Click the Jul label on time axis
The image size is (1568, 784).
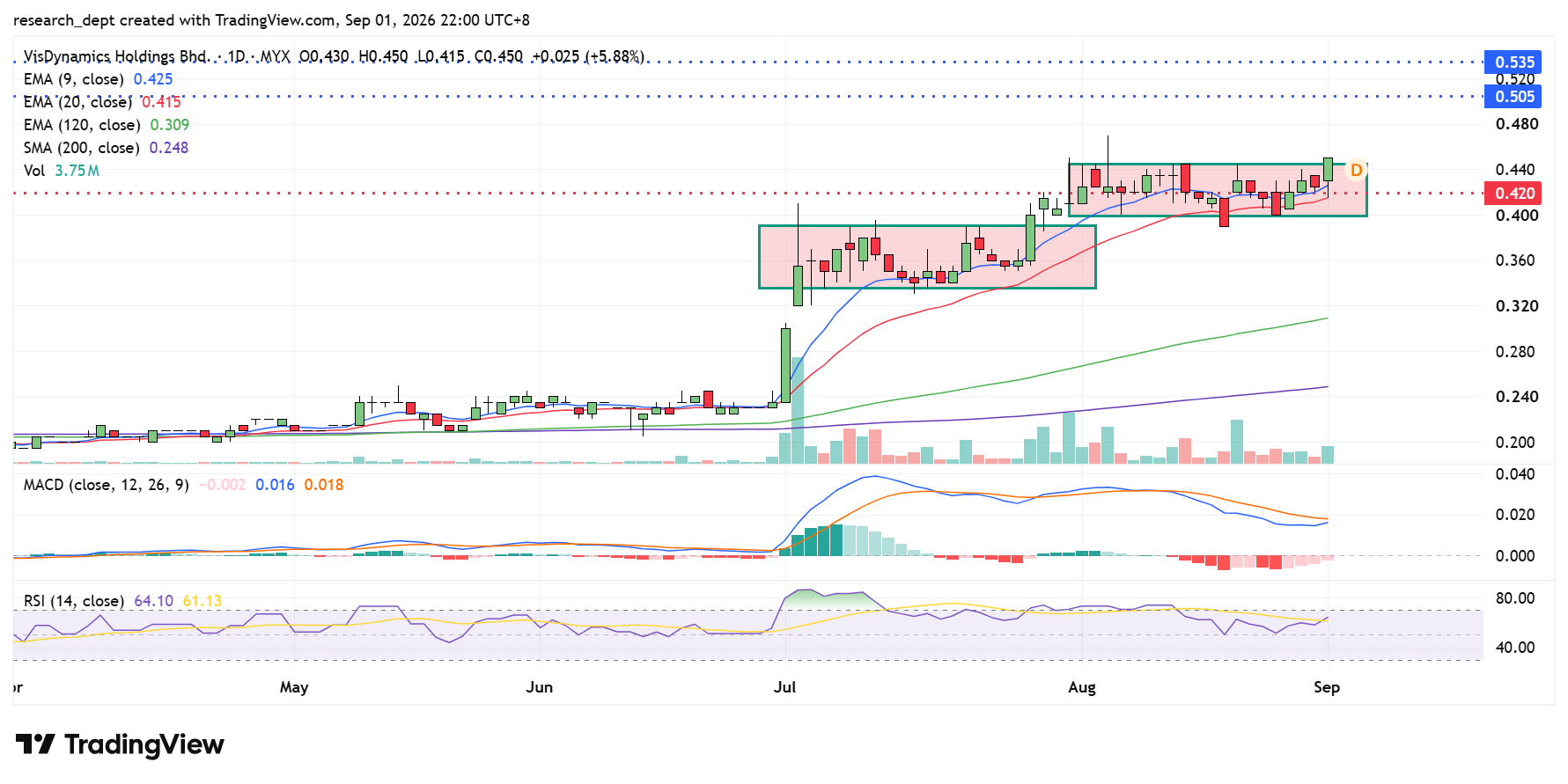point(784,687)
